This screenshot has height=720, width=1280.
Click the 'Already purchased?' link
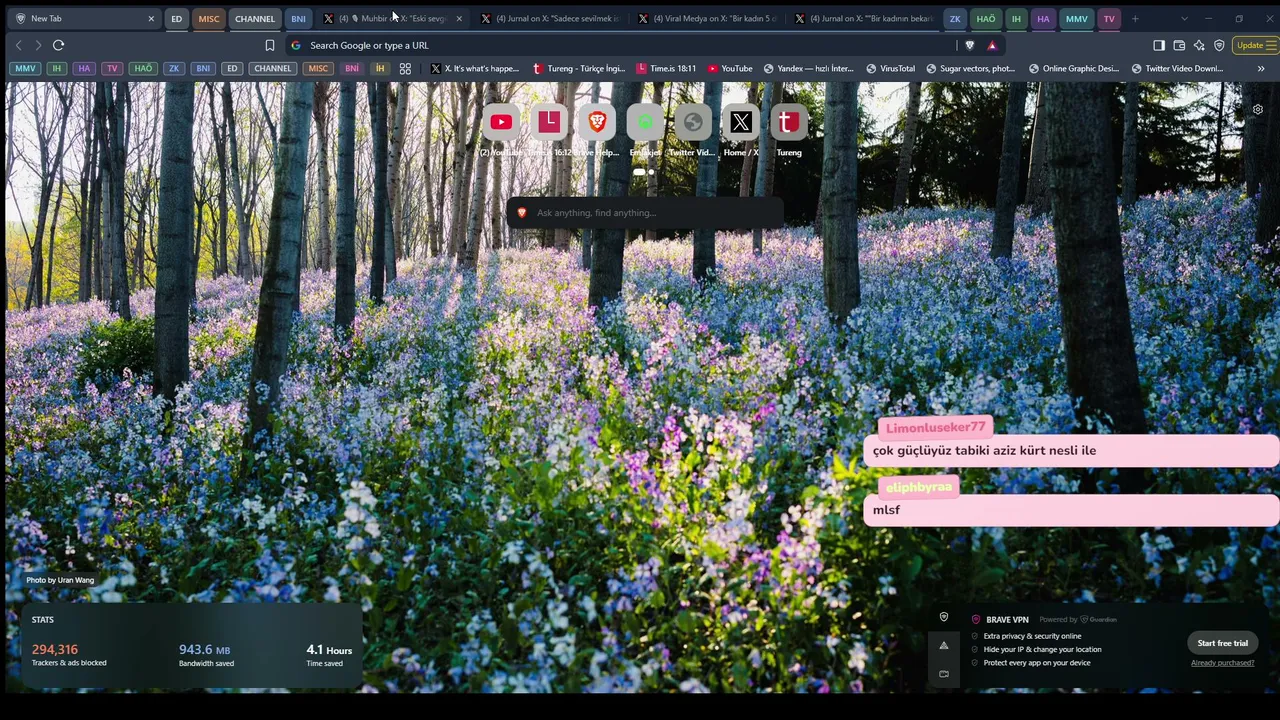point(1222,663)
